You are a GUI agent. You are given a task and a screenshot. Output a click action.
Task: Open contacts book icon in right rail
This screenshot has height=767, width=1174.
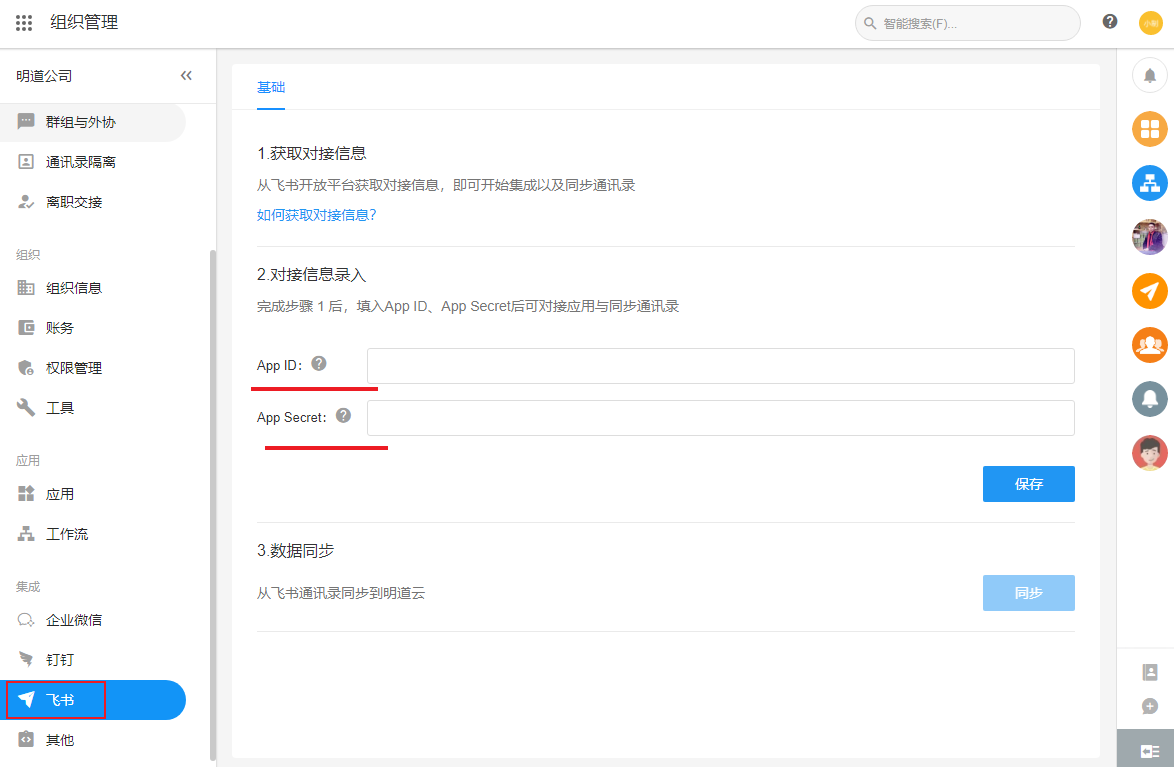1150,672
